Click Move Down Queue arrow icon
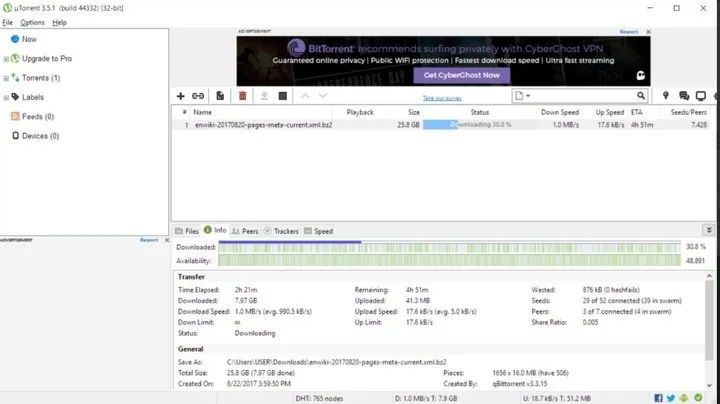The height and width of the screenshot is (404, 720). (323, 95)
